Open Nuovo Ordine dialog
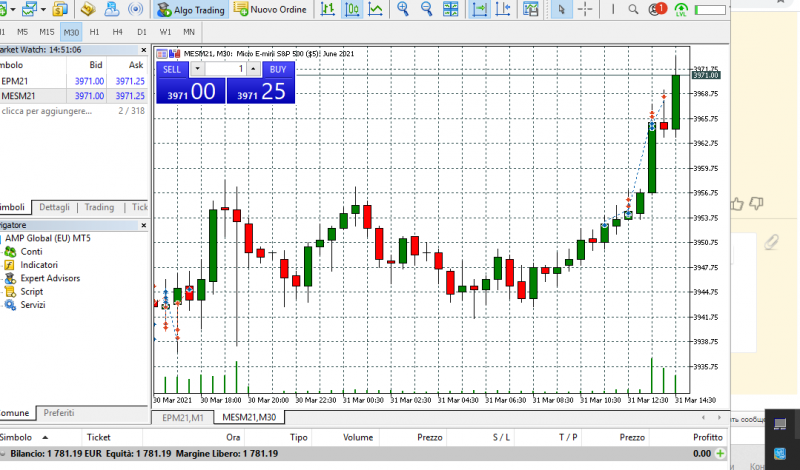Screen dimensions: 800x470 270,9
